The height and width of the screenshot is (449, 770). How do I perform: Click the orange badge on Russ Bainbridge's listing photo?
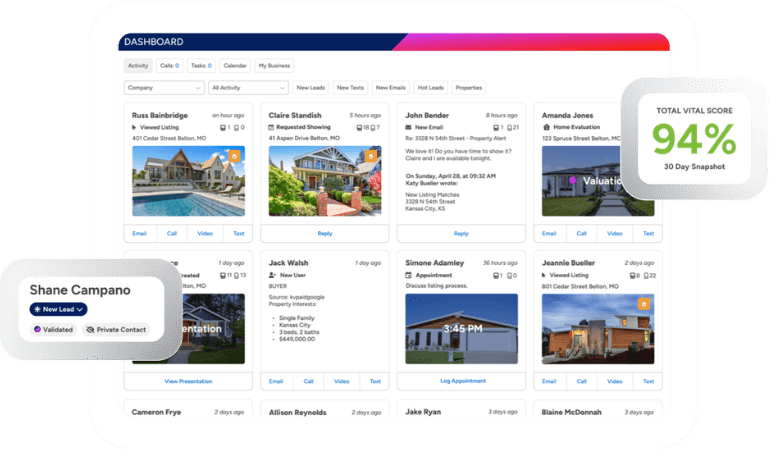coord(234,156)
